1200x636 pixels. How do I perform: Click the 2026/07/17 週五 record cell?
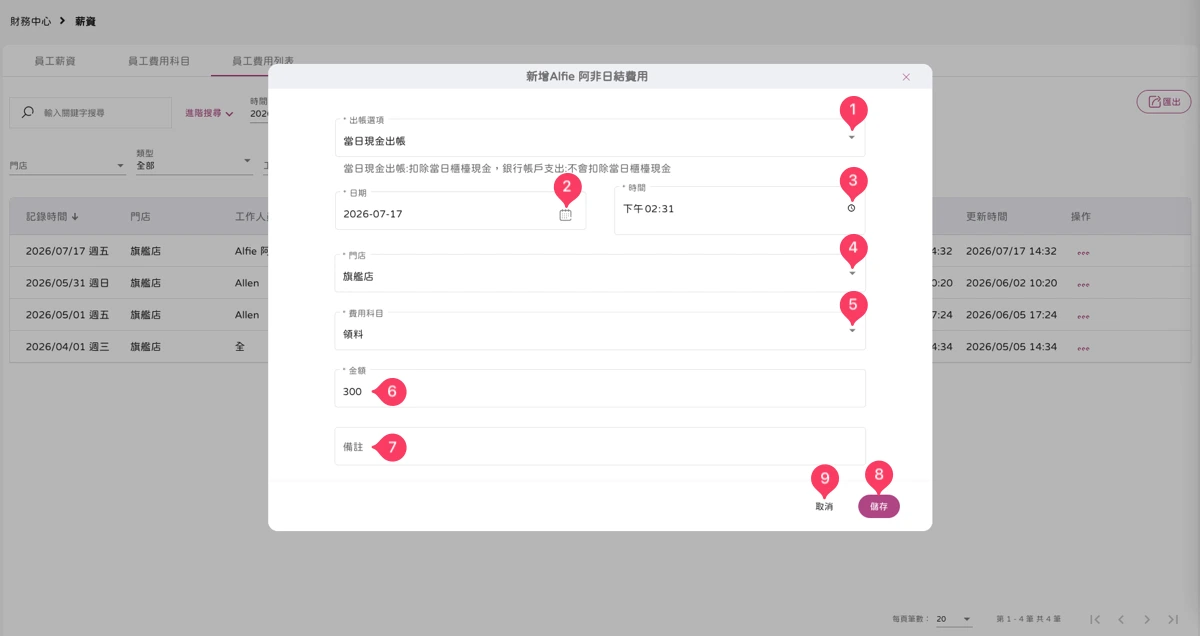click(x=67, y=251)
